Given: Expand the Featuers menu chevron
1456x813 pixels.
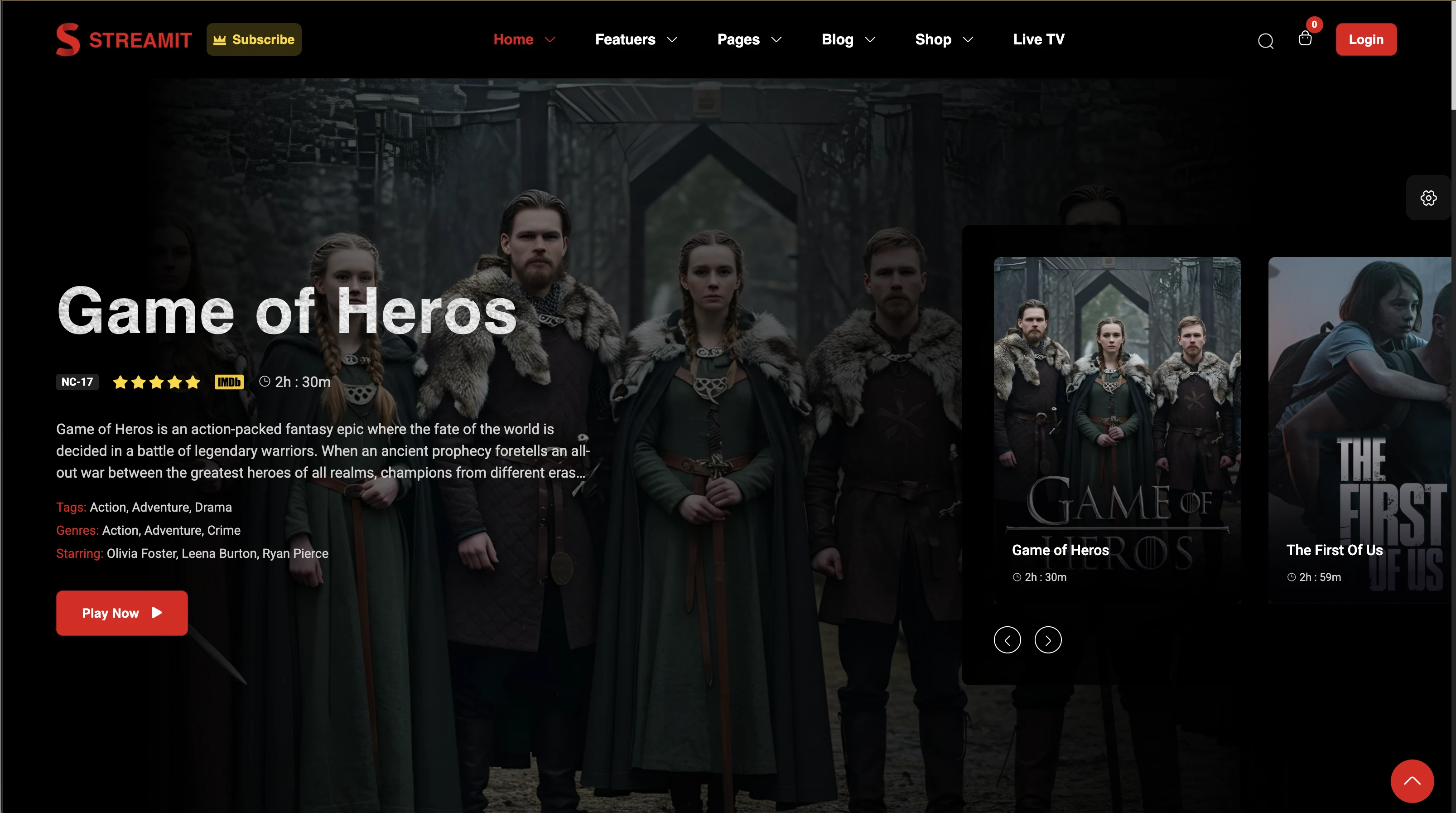Looking at the screenshot, I should pos(672,39).
